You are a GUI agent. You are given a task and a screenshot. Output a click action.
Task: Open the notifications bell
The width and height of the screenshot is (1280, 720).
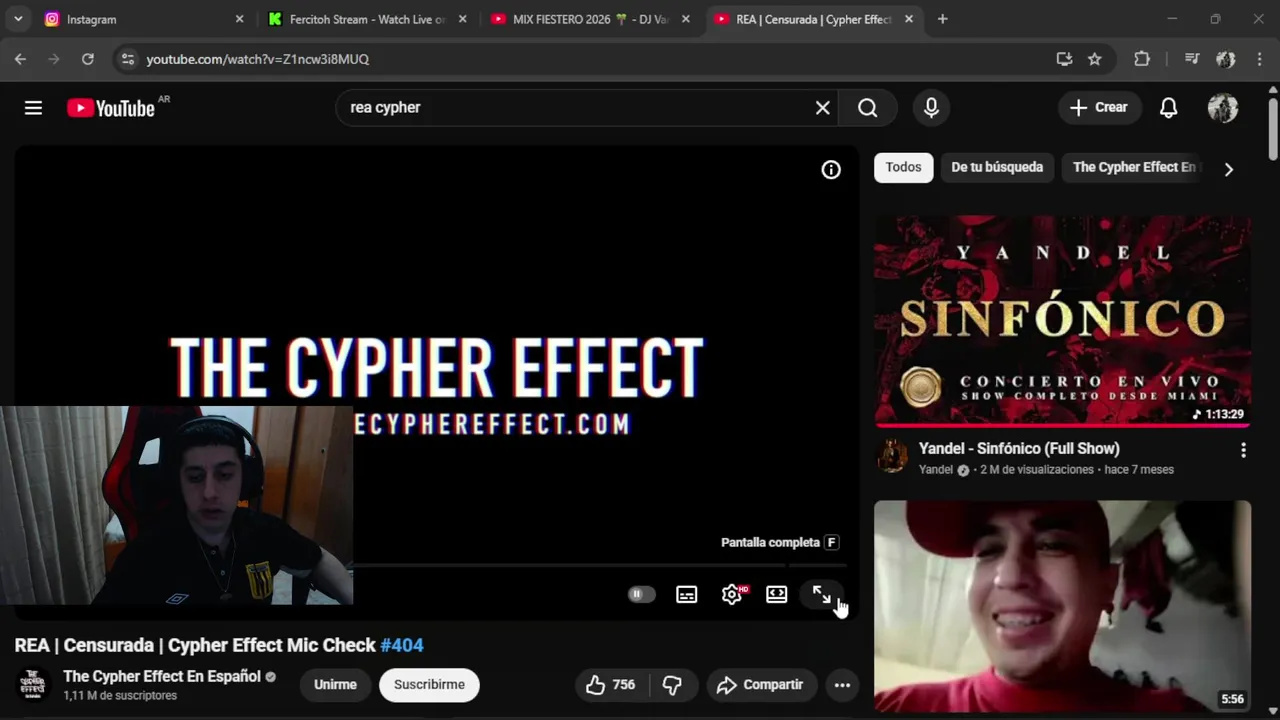(x=1168, y=108)
